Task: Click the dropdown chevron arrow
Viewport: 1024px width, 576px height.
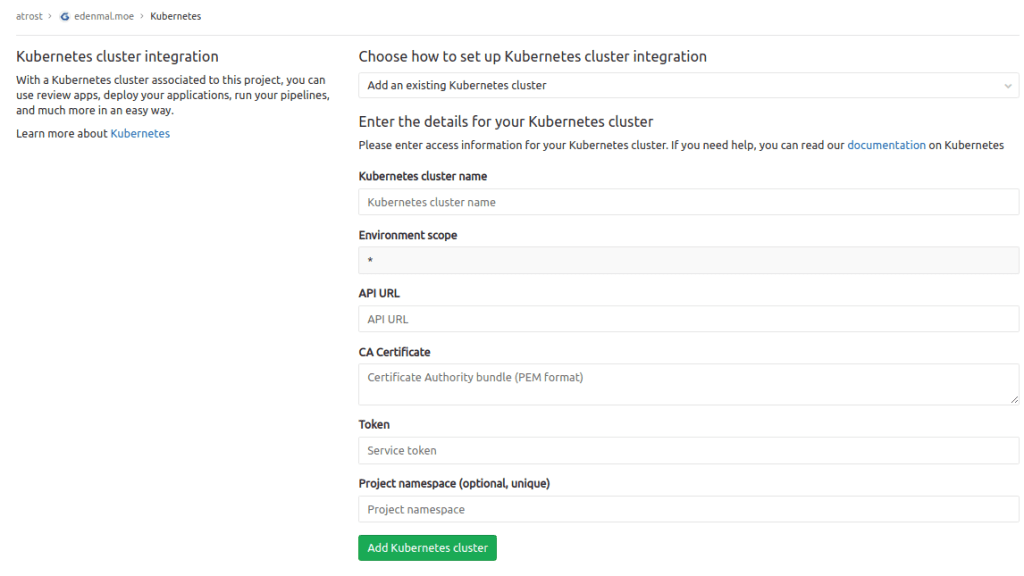Action: [1008, 85]
